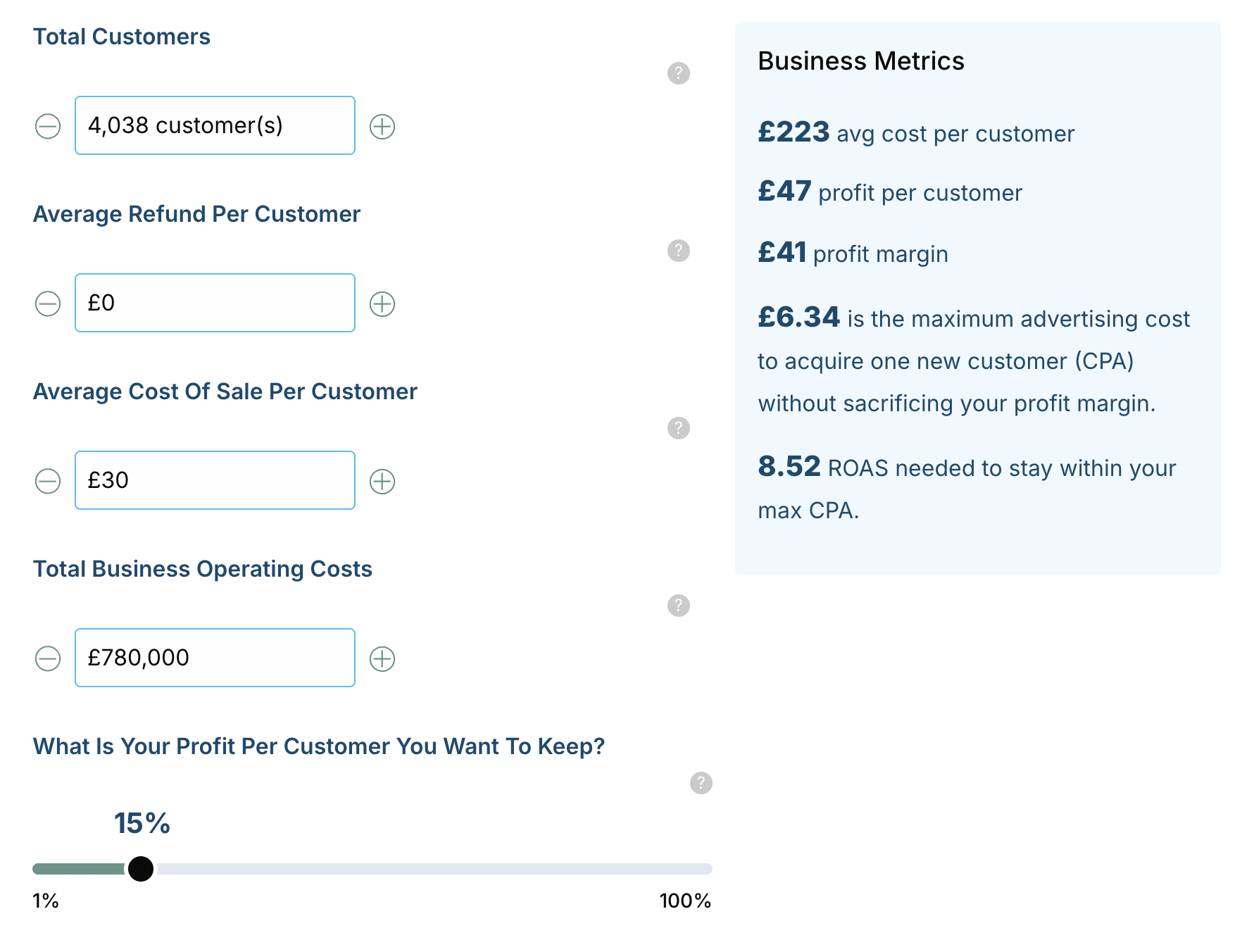Screen dimensions: 1235x952
Task: Click minus icon for Total Customers
Action: click(48, 127)
